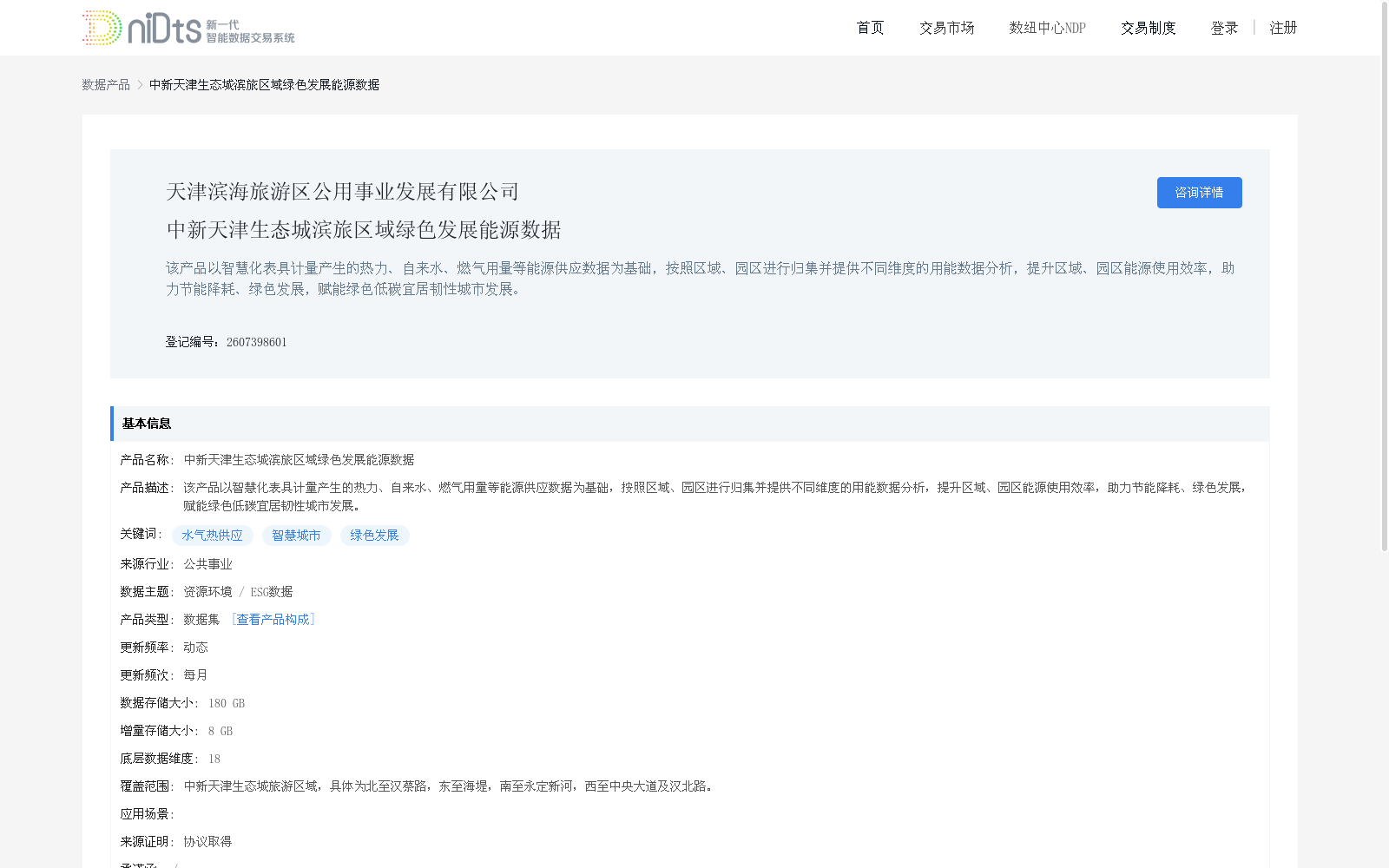Click the vertical page scrollbar

[1384, 278]
